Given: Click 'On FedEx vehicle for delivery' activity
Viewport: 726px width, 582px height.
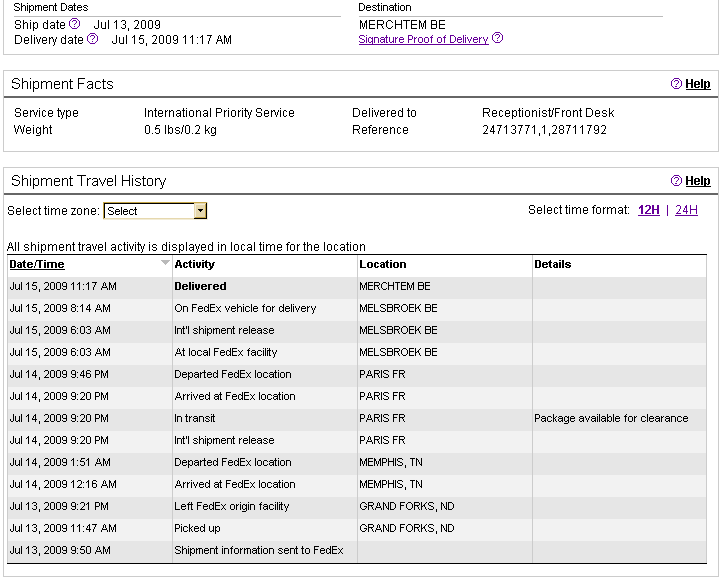Looking at the screenshot, I should [245, 308].
